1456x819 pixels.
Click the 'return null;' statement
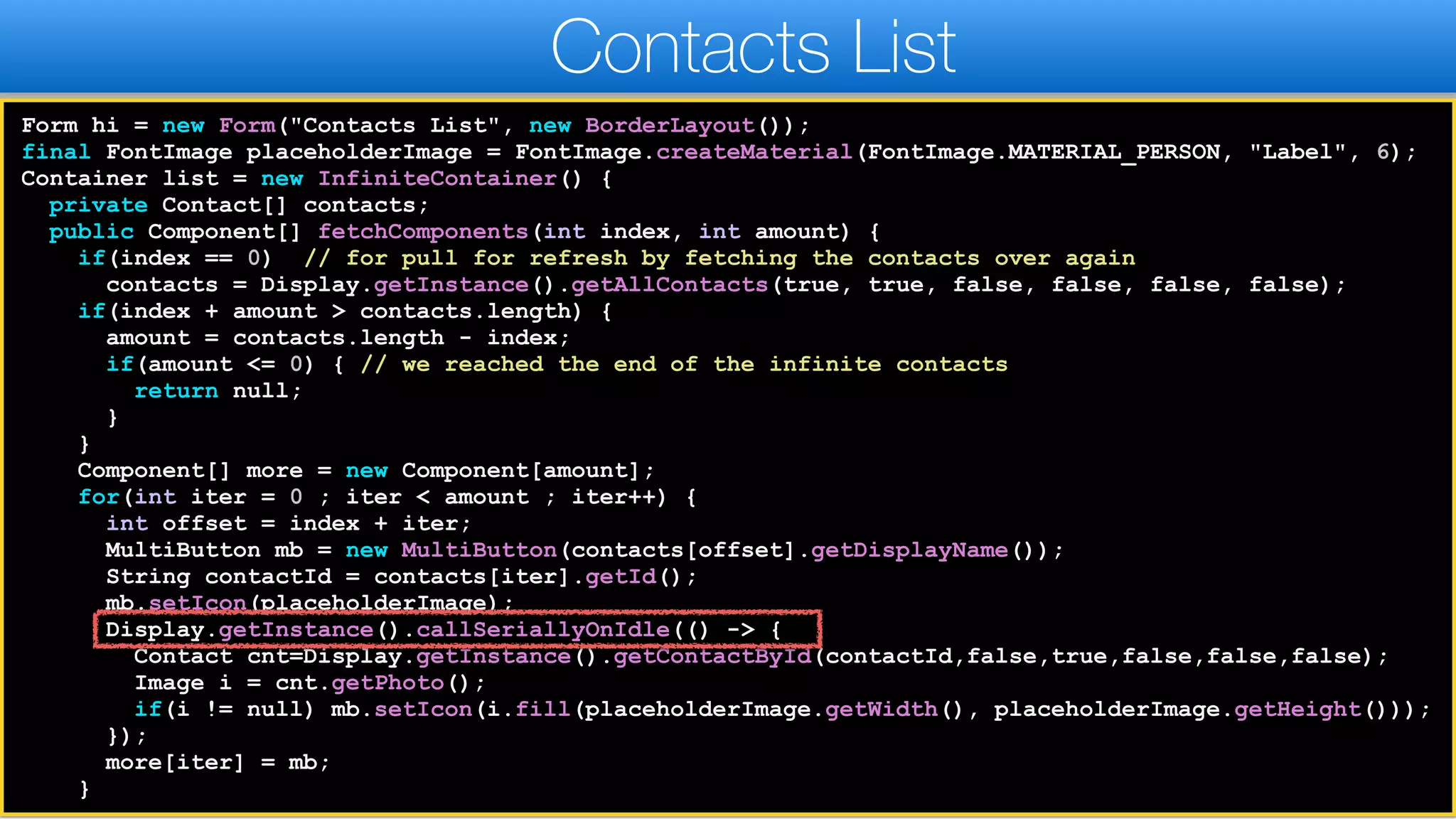coord(218,391)
